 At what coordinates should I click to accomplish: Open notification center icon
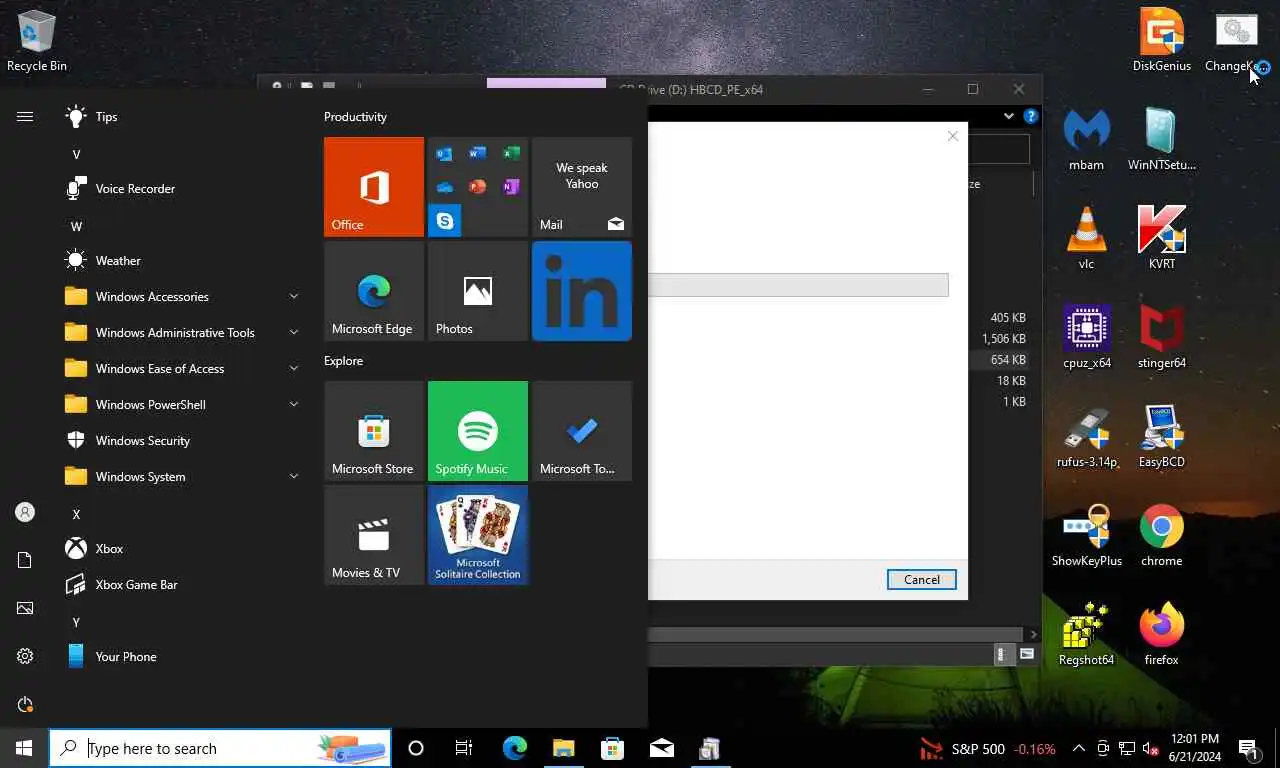[1249, 748]
